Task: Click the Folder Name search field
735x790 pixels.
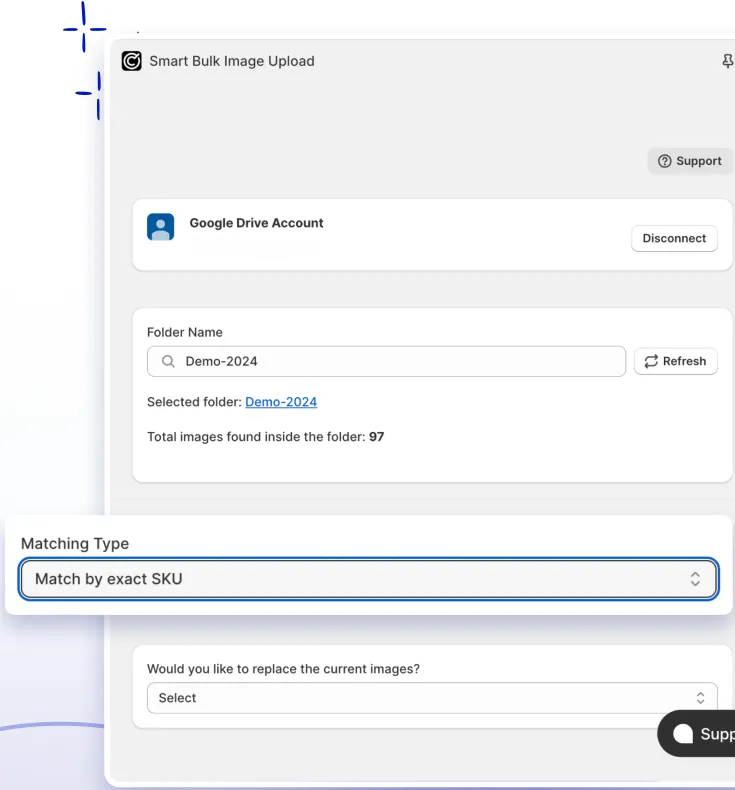Action: pyautogui.click(x=386, y=361)
